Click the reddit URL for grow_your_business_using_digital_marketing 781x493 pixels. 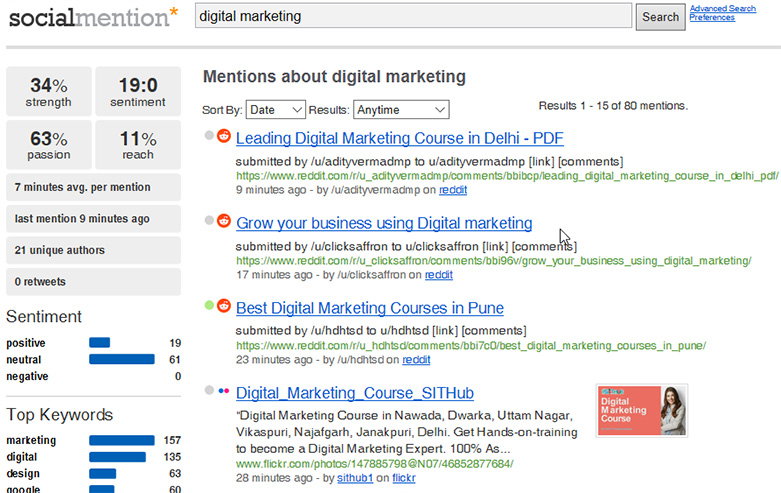pos(494,261)
